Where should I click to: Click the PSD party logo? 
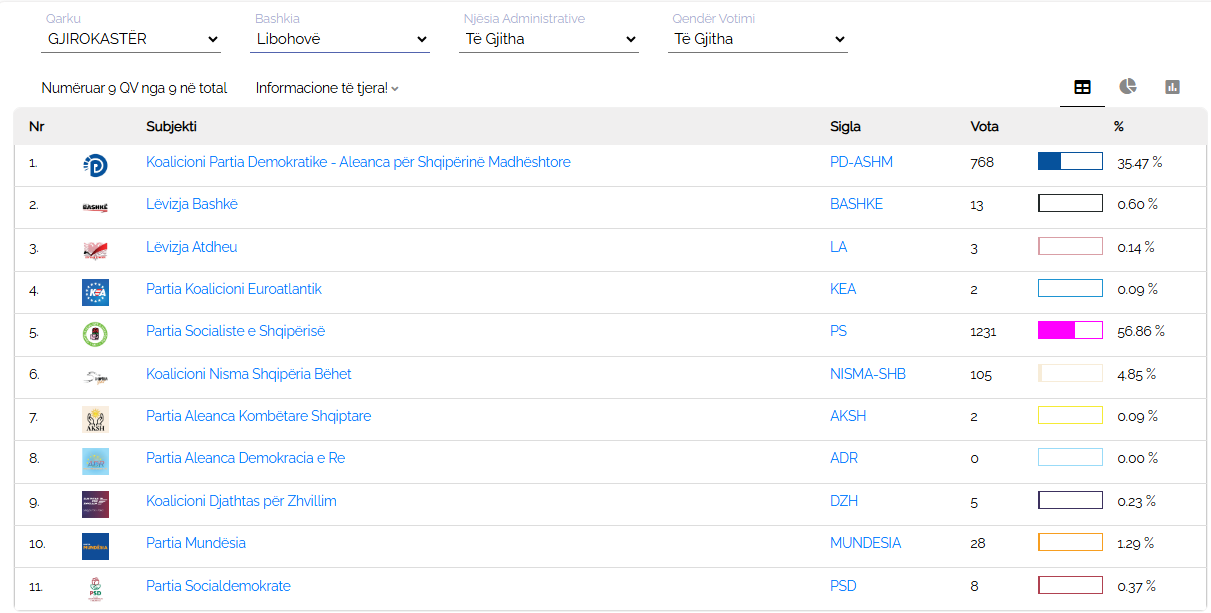[95, 589]
